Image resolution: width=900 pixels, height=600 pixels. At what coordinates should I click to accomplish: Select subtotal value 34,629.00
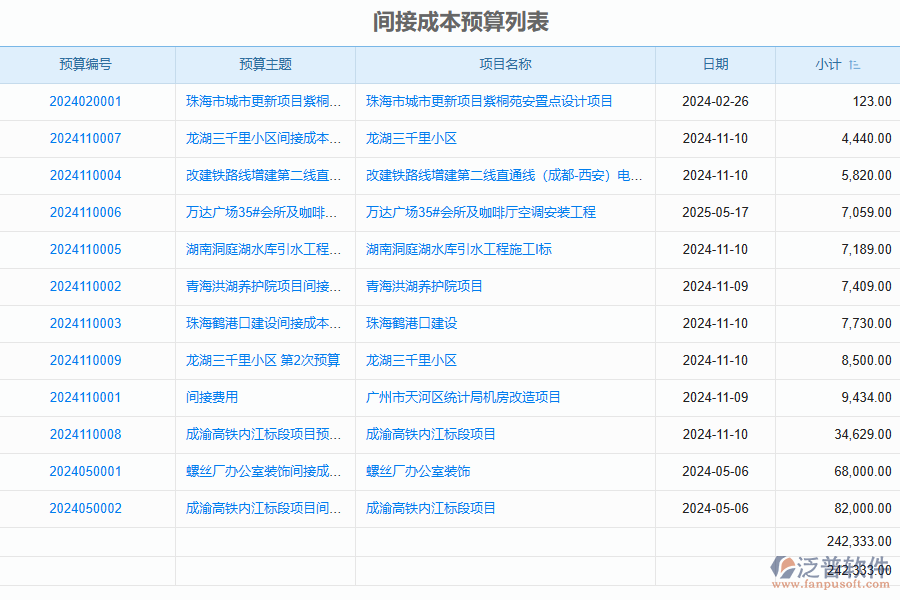click(863, 435)
